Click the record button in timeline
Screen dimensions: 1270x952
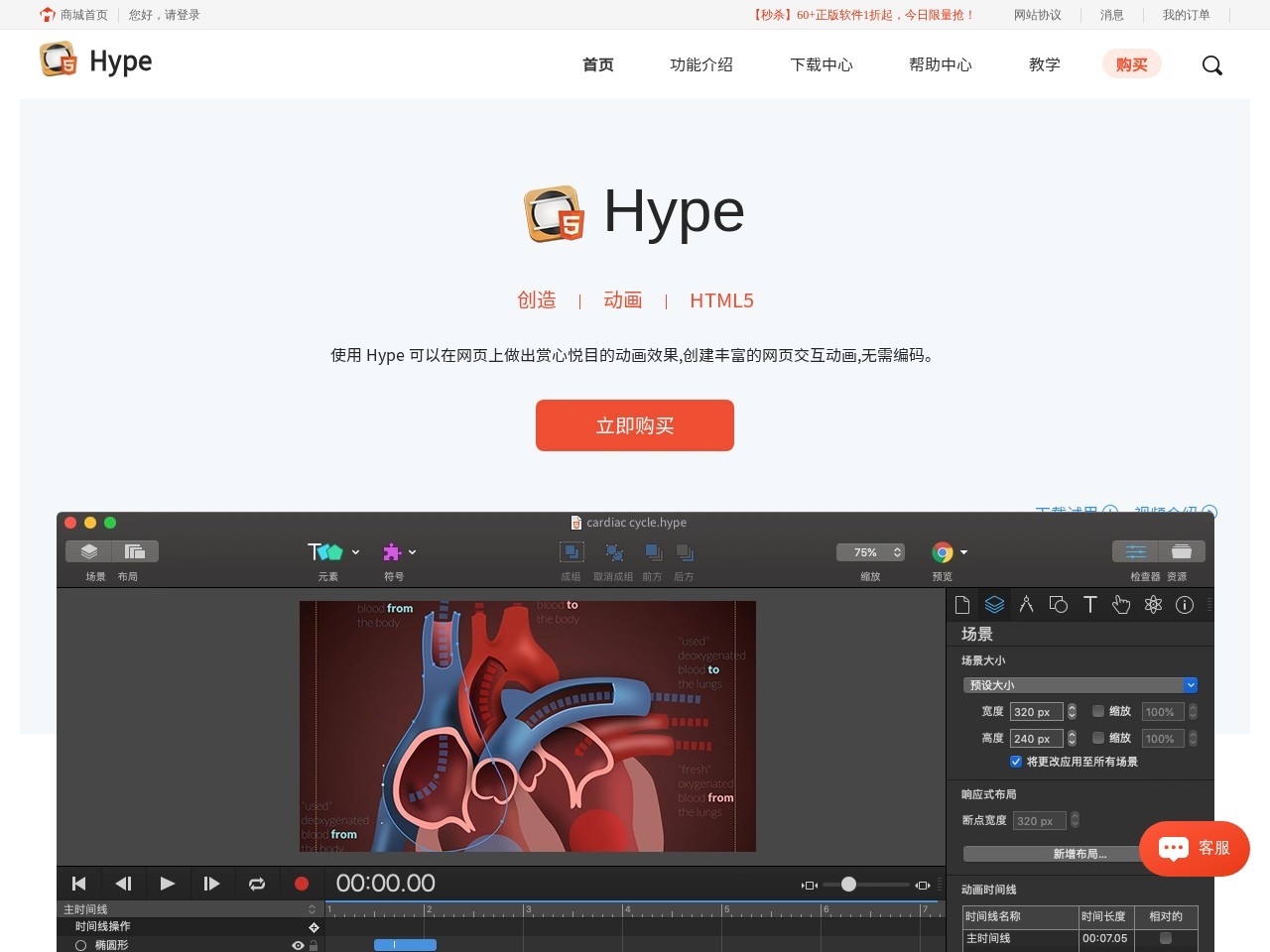coord(302,884)
